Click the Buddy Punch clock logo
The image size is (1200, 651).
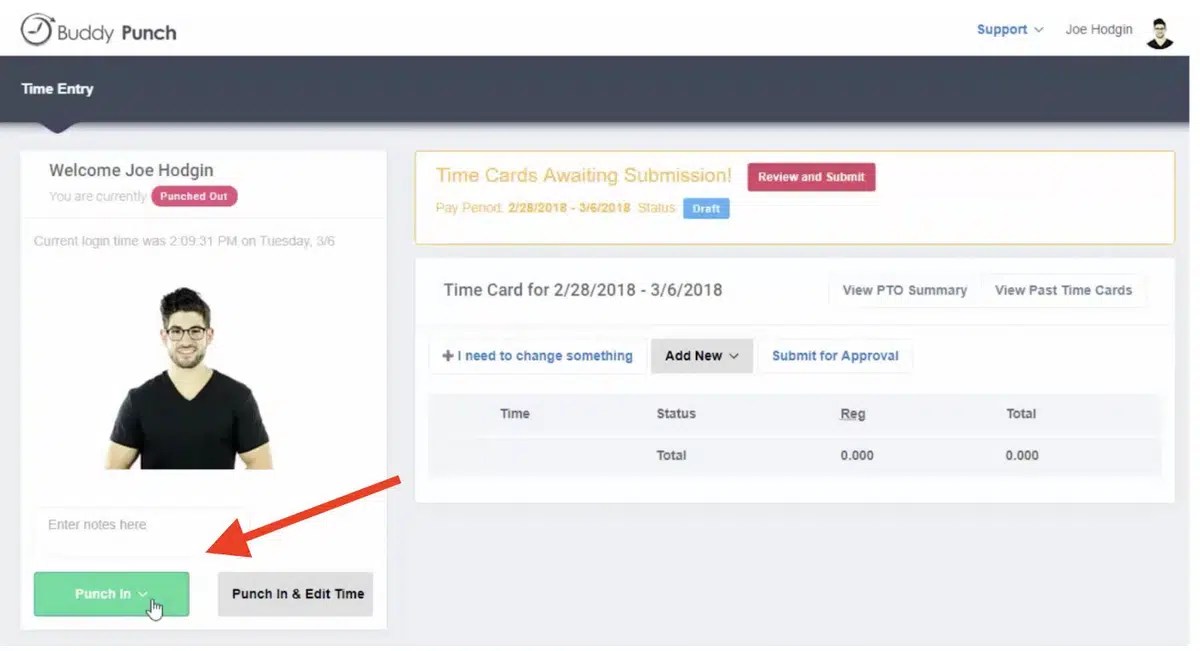[36, 30]
